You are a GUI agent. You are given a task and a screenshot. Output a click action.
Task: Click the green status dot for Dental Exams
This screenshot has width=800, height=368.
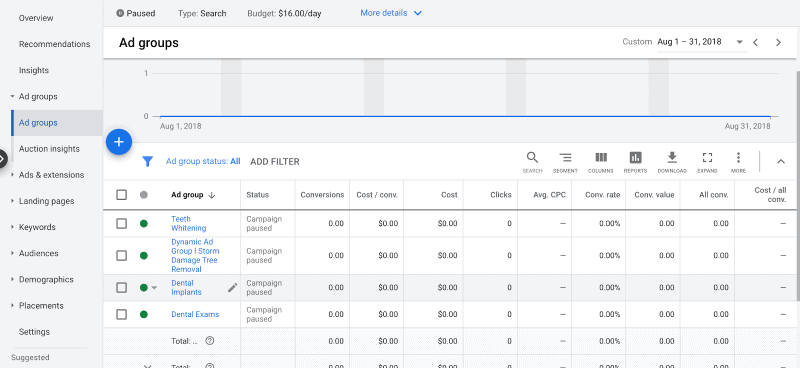point(144,314)
